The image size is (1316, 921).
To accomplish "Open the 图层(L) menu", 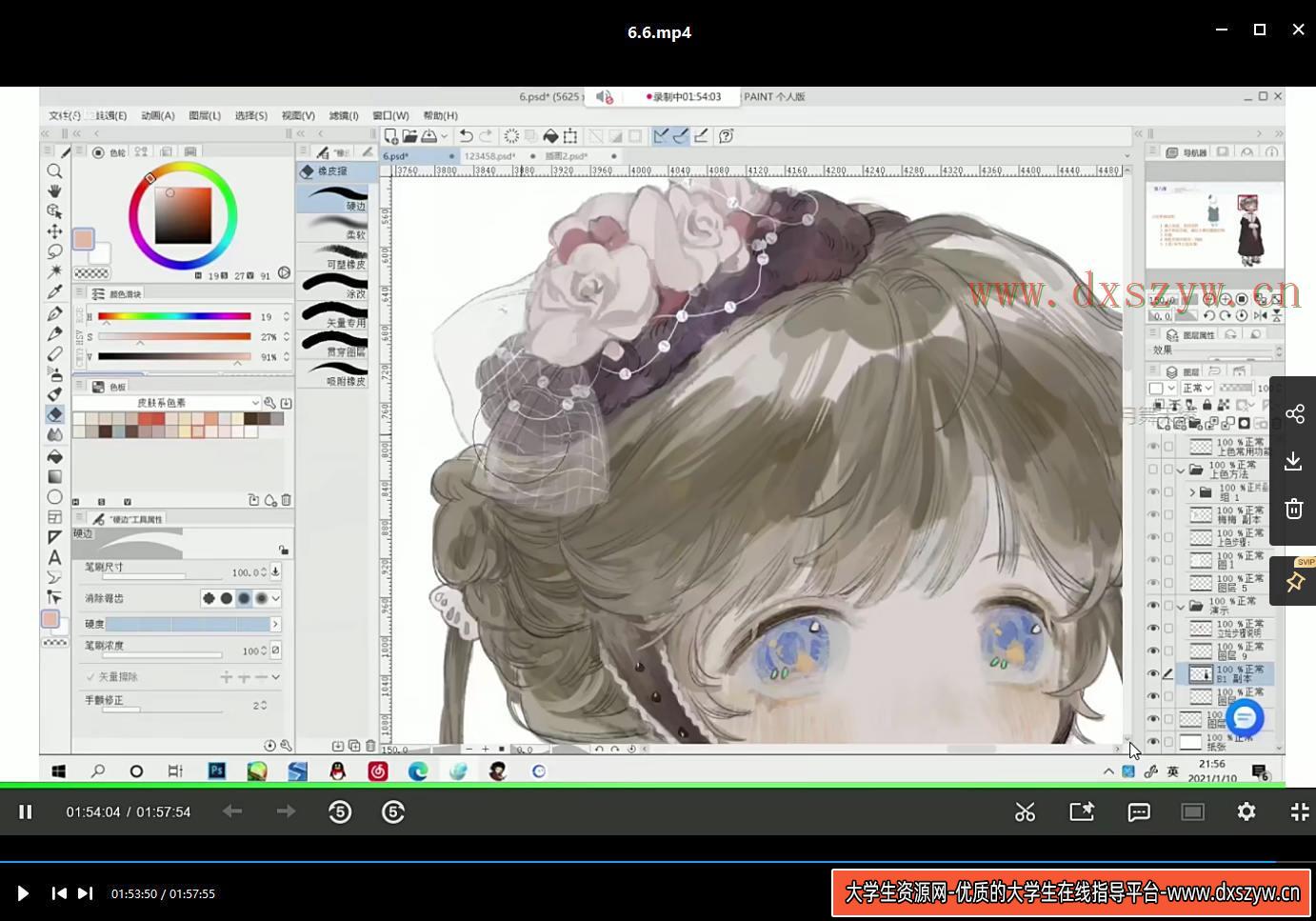I will [x=205, y=115].
